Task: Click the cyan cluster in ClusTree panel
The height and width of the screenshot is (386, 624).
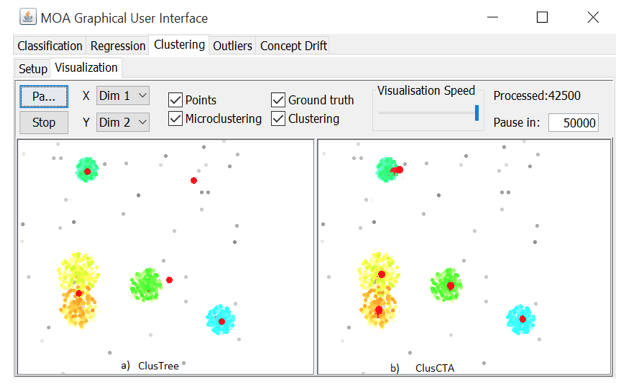Action: pos(220,320)
